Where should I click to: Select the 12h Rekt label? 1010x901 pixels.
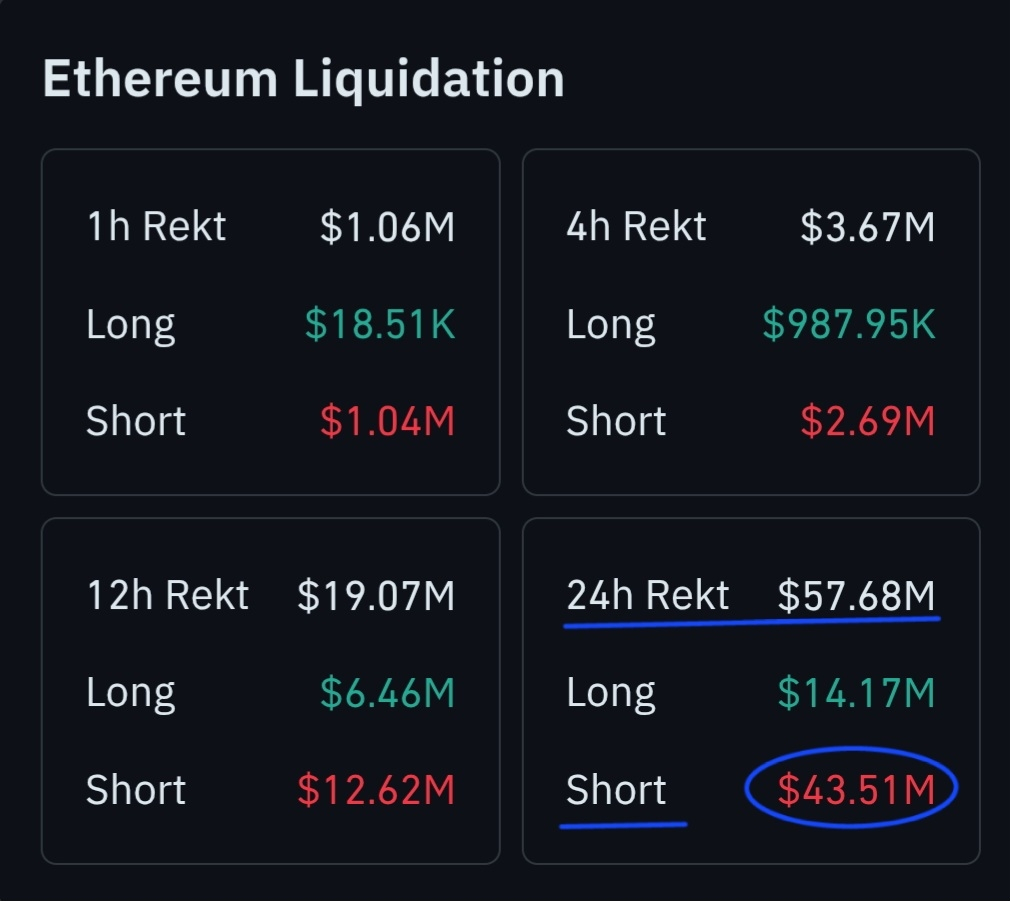pos(167,596)
